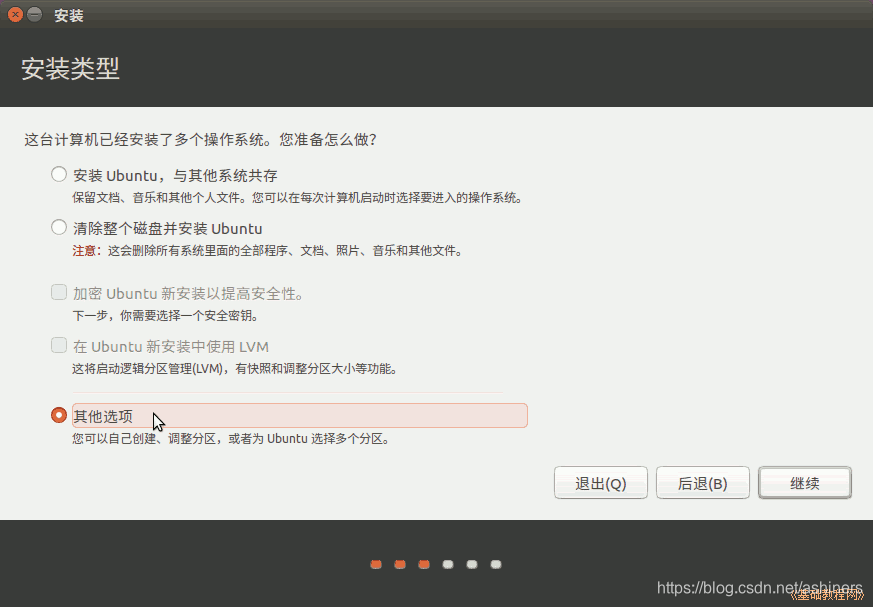This screenshot has height=607, width=873.
Task: Close the installer window
Action: tap(15, 14)
